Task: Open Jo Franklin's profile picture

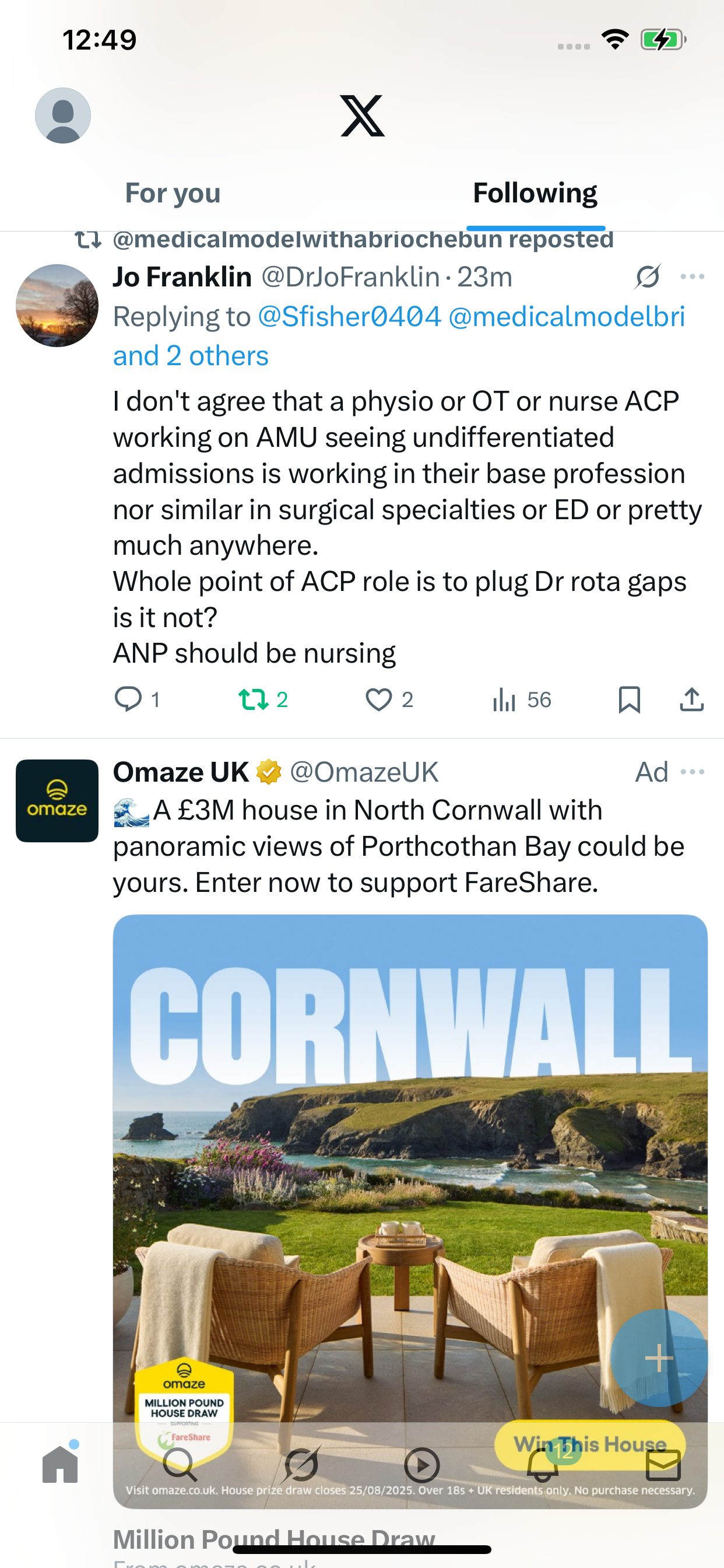Action: click(x=57, y=306)
